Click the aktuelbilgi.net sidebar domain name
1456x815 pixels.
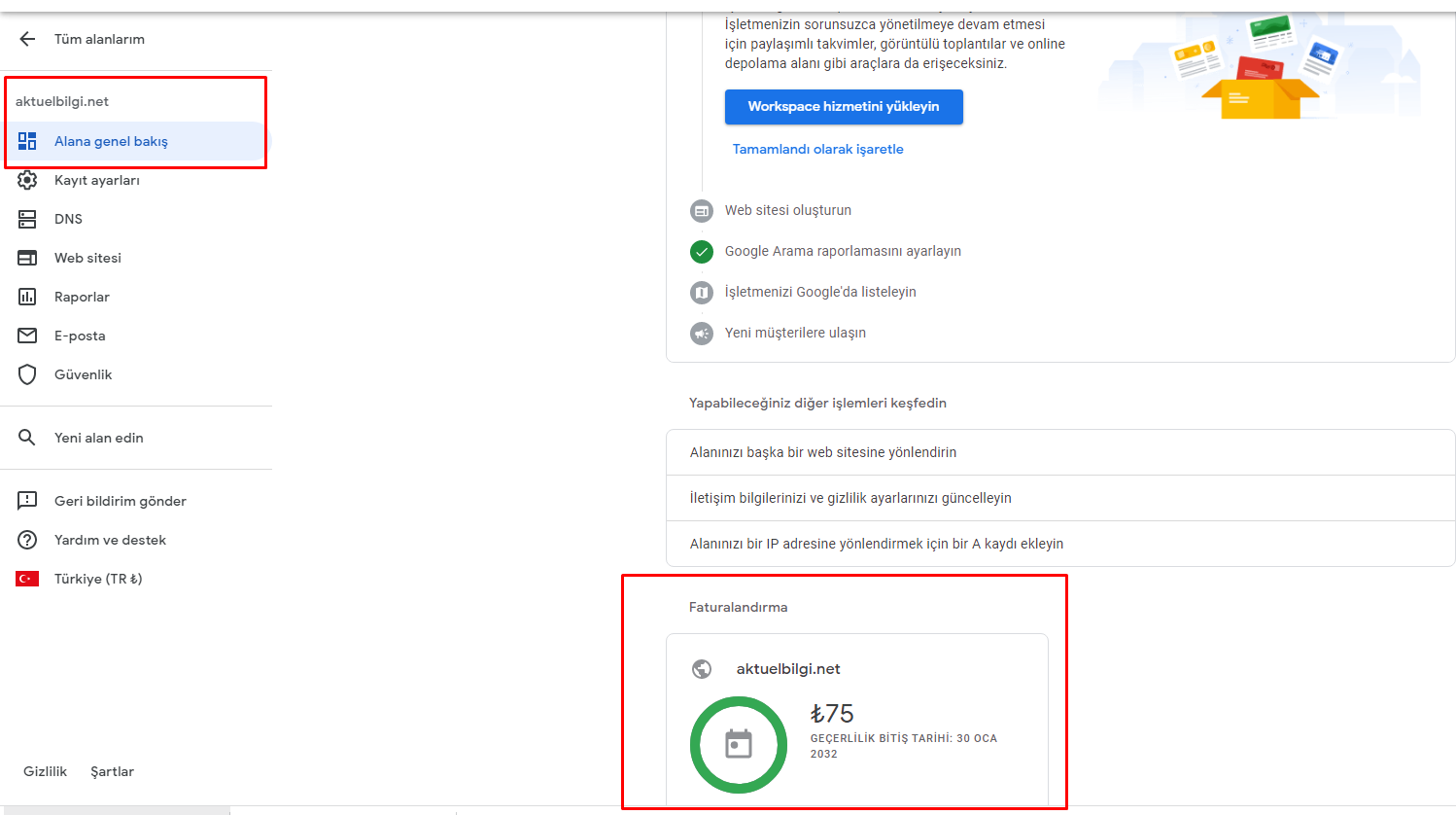click(62, 101)
